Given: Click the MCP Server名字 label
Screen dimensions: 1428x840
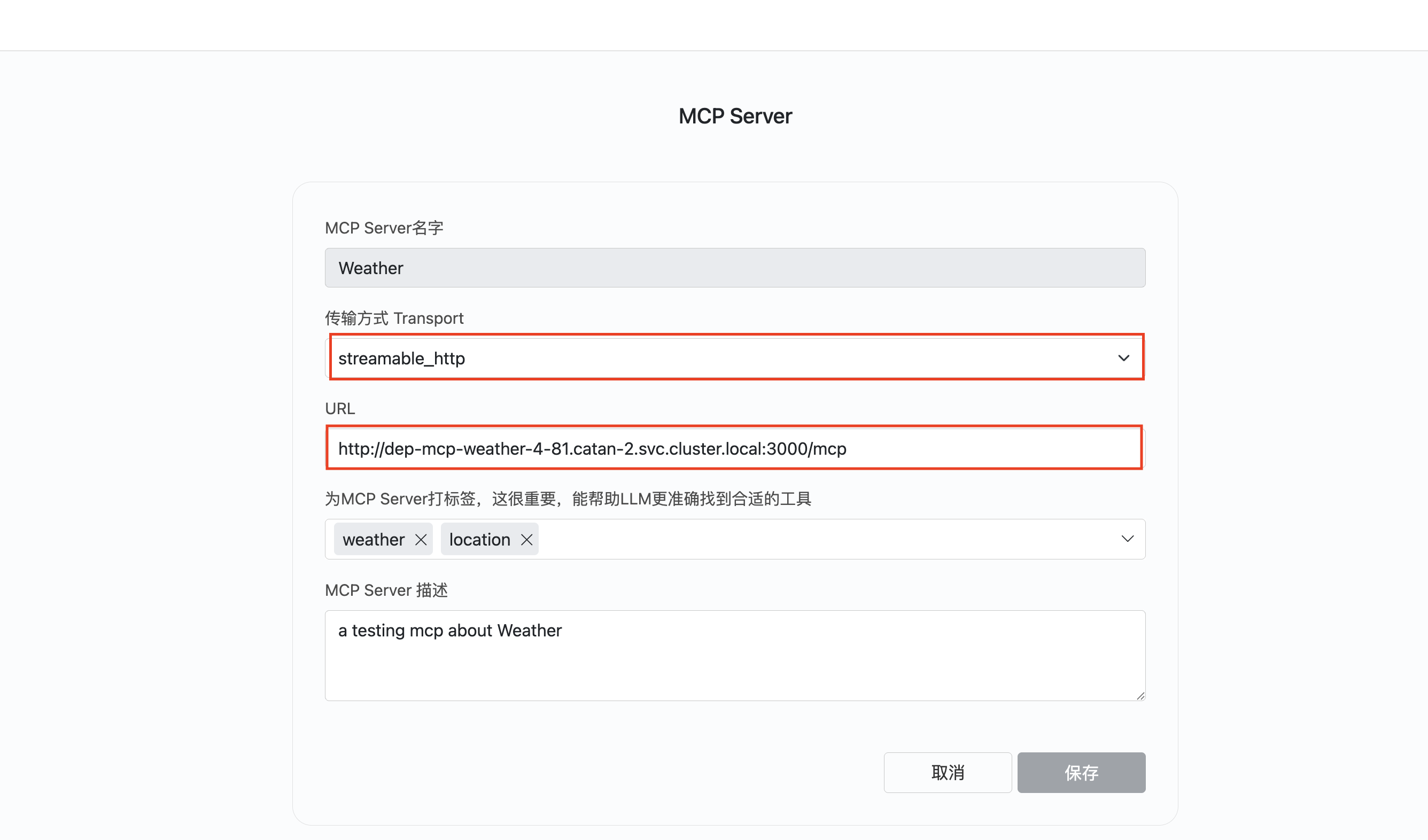Looking at the screenshot, I should 384,228.
